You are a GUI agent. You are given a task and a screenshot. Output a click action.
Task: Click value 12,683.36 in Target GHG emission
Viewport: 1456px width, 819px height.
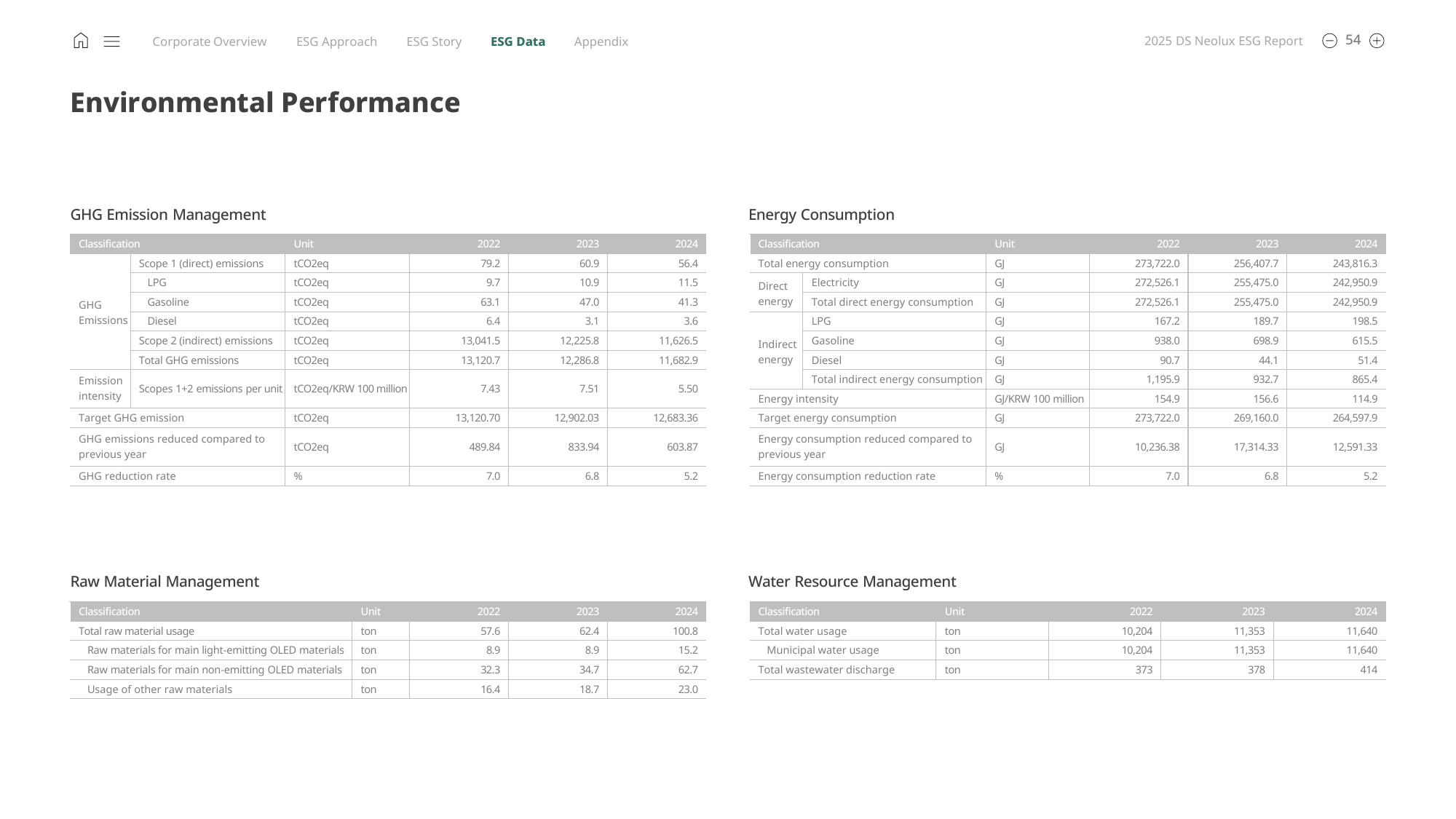click(676, 418)
